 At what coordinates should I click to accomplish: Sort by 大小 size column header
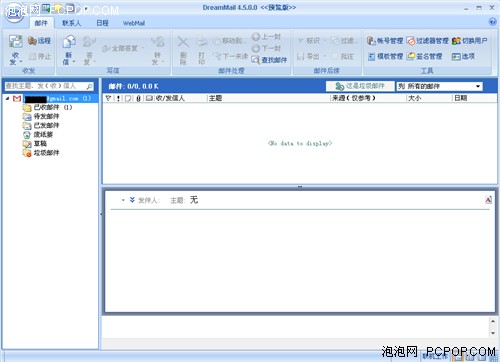(429, 98)
